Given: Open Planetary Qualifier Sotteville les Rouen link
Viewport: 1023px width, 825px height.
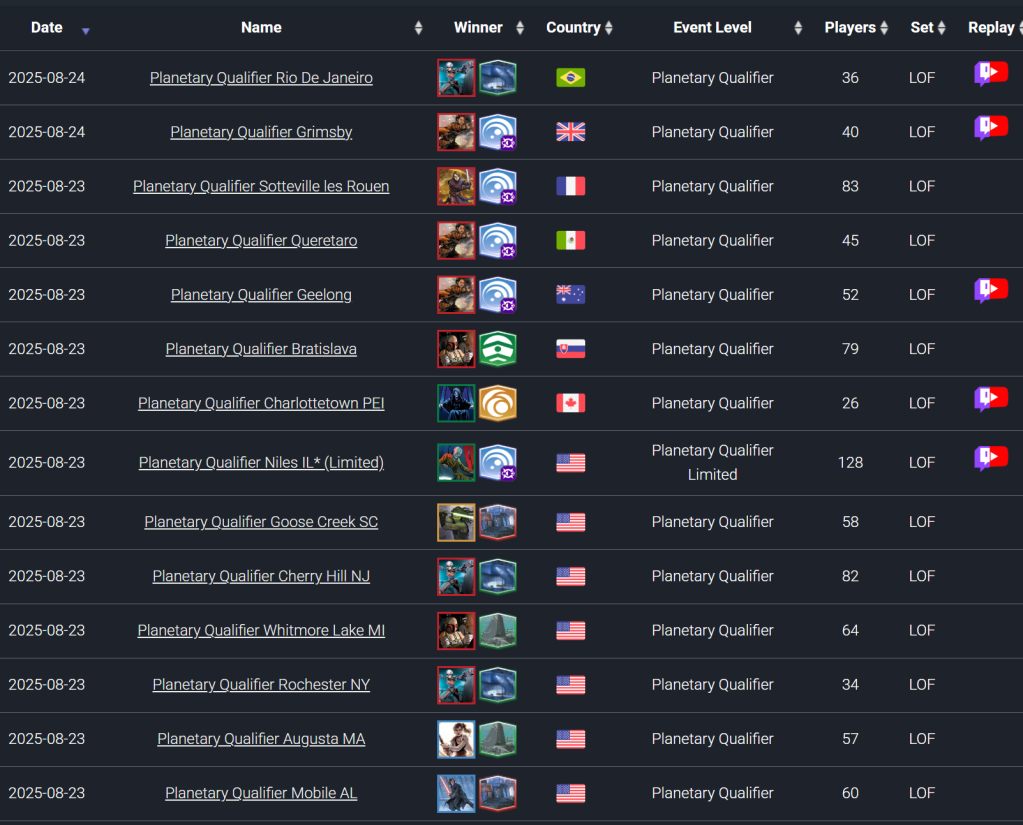Looking at the screenshot, I should (x=261, y=186).
